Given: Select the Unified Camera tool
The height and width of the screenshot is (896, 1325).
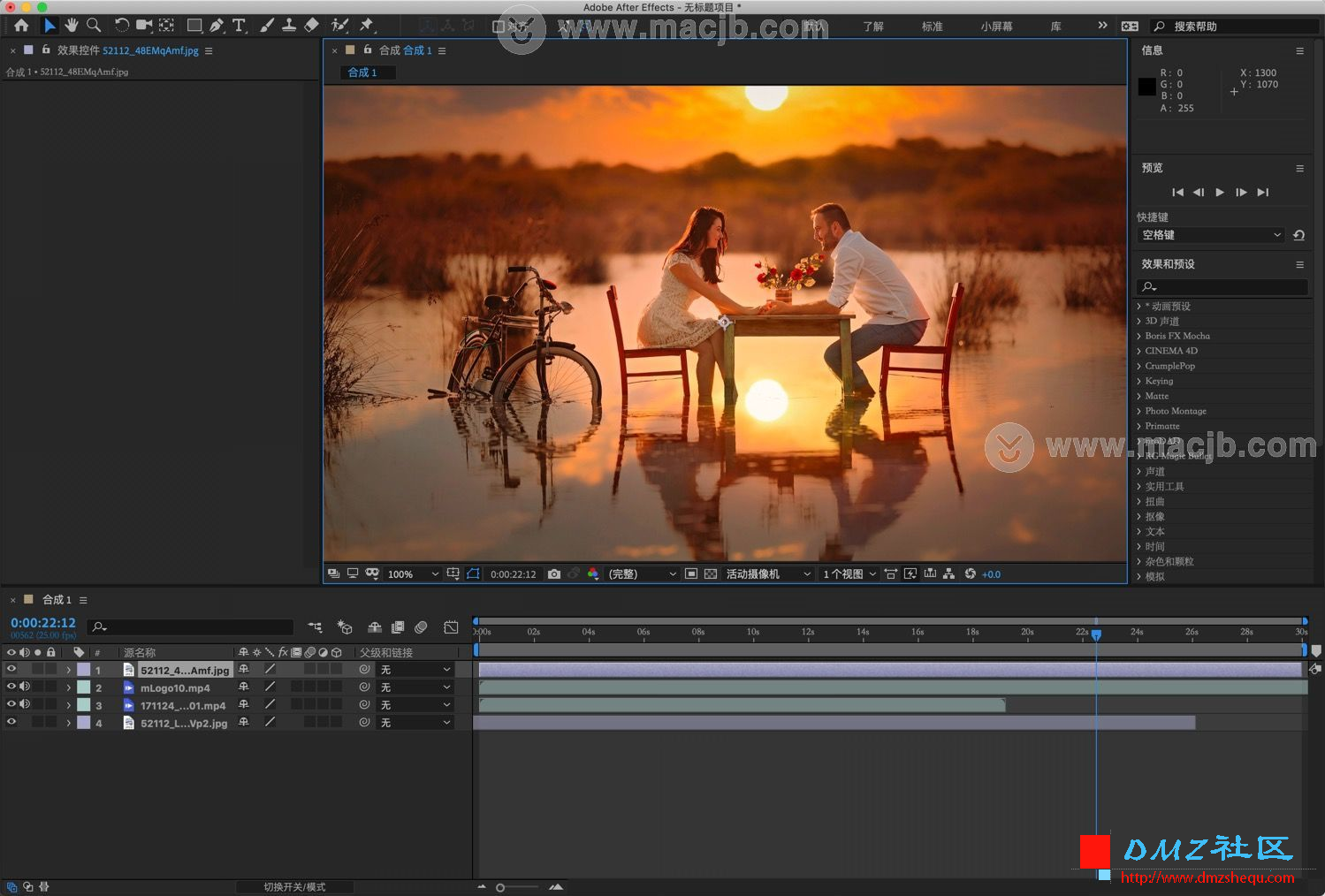Looking at the screenshot, I should pos(144,26).
